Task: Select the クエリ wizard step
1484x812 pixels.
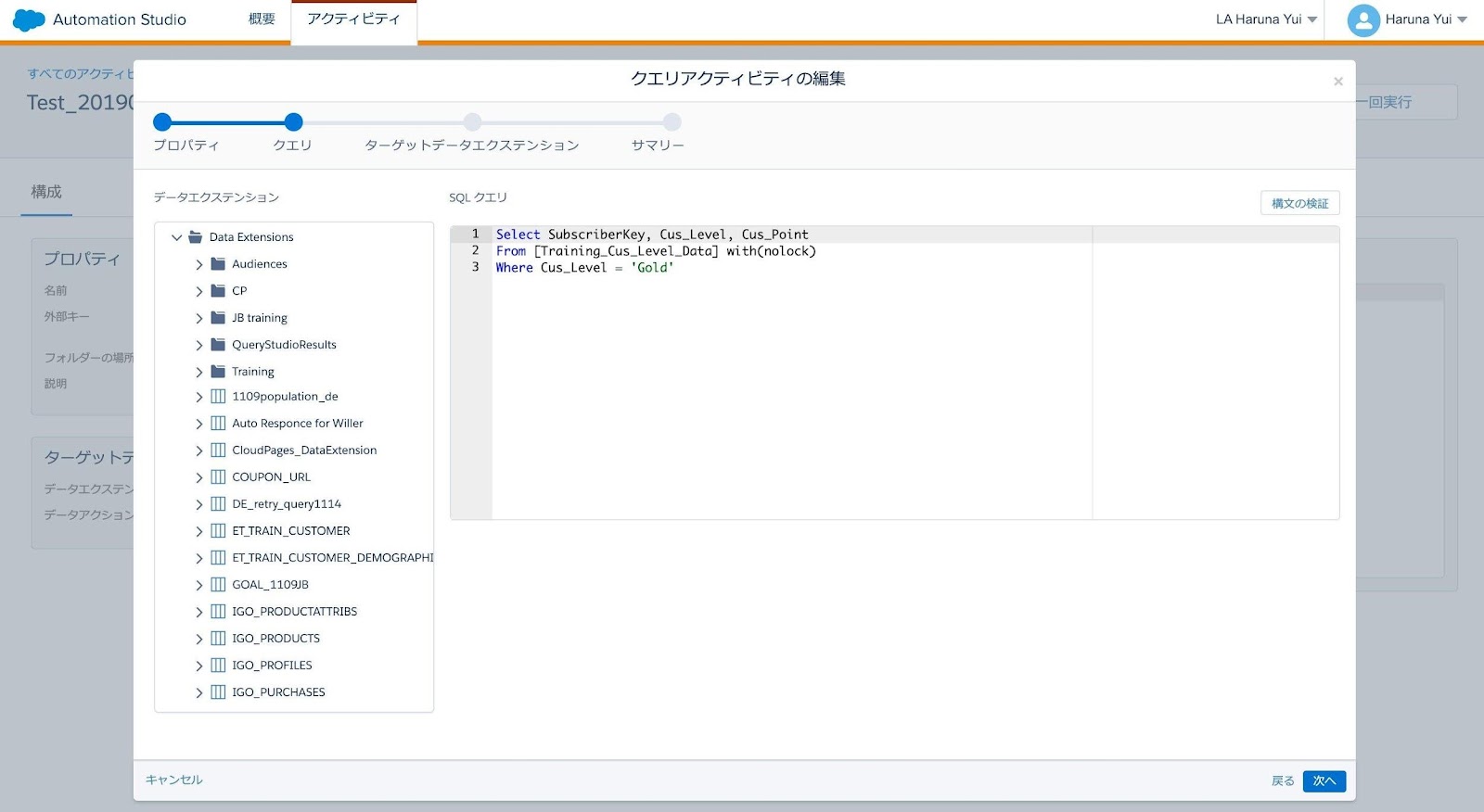Action: point(293,121)
